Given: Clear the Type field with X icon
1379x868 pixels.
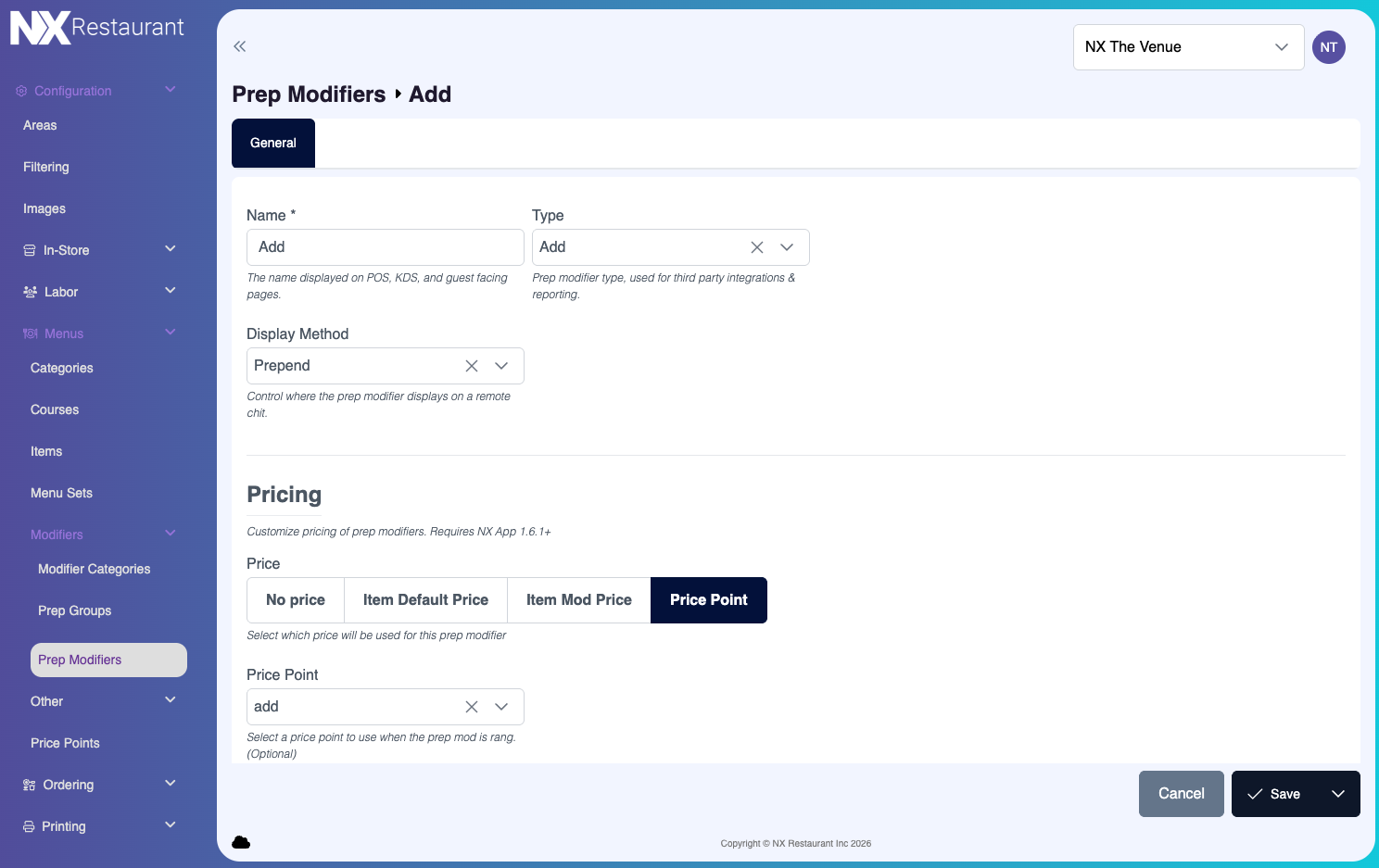Looking at the screenshot, I should 757,247.
